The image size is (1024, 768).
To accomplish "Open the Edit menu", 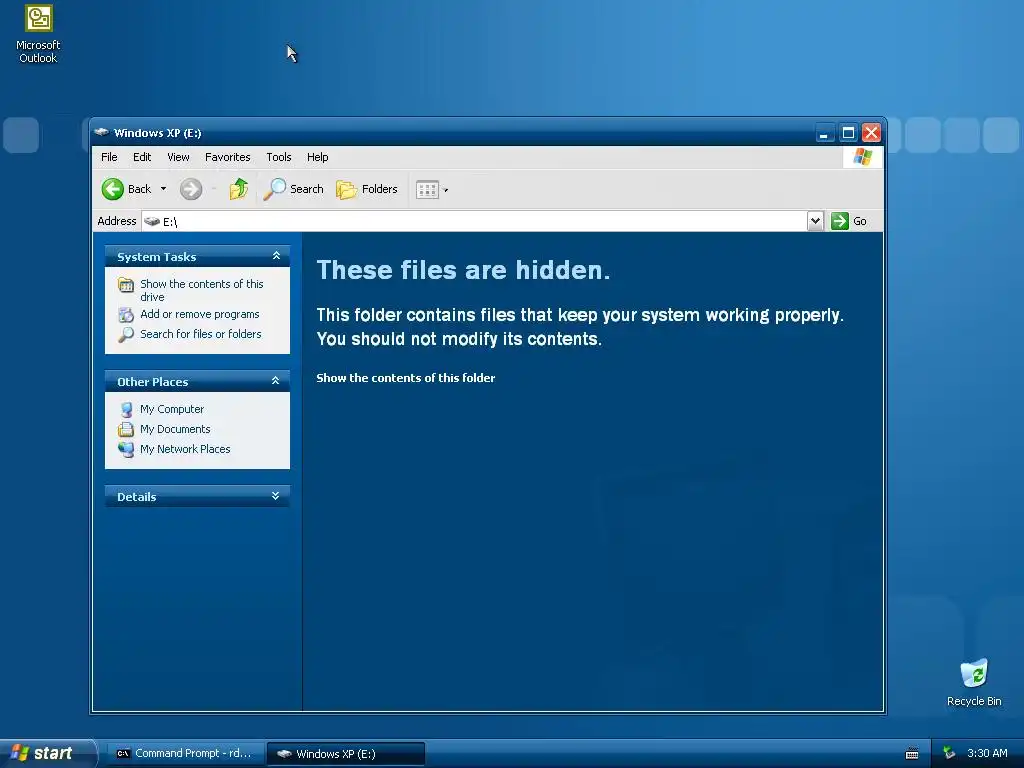I will [x=142, y=157].
